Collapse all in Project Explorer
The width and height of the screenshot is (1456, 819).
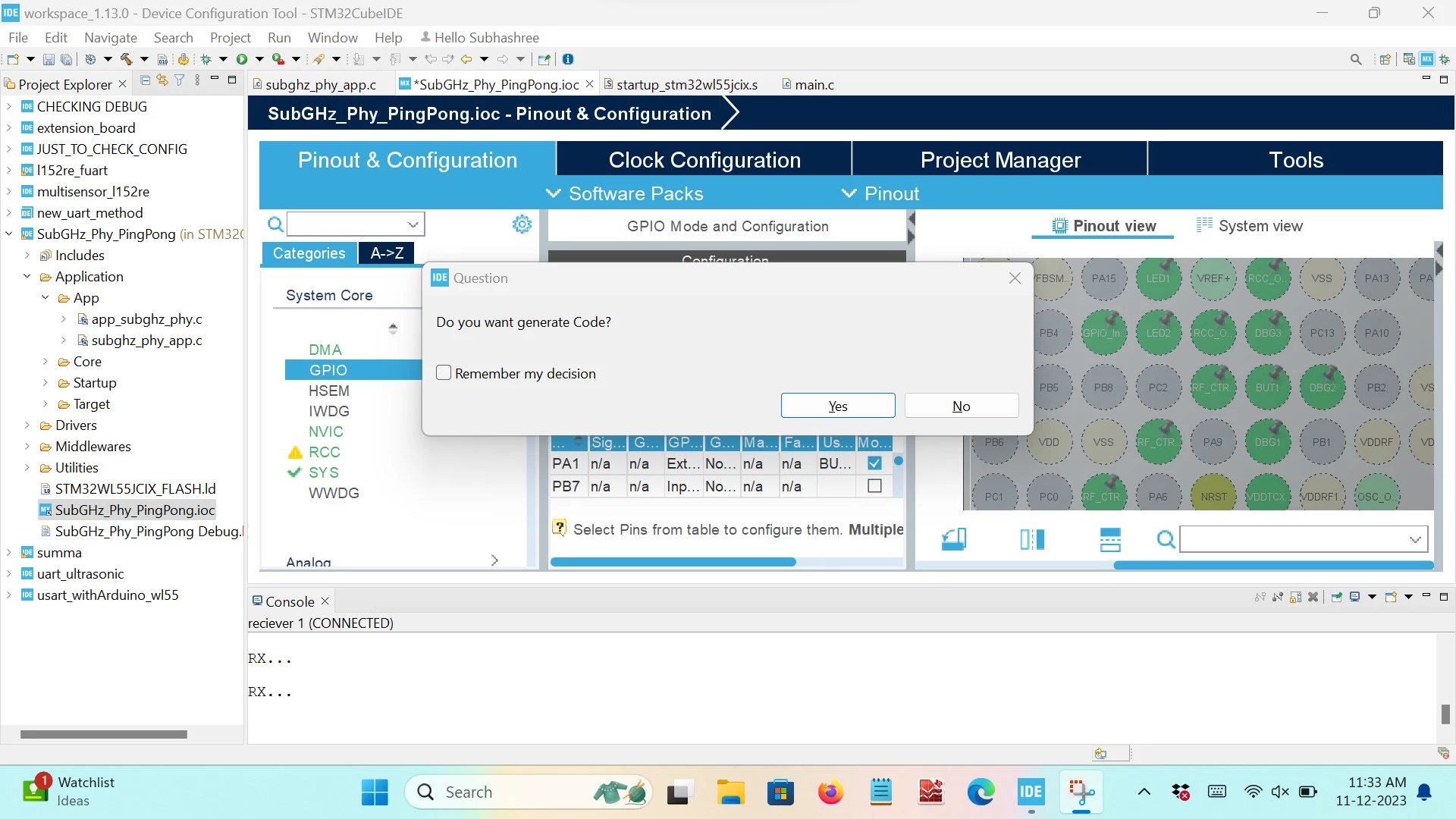point(145,80)
